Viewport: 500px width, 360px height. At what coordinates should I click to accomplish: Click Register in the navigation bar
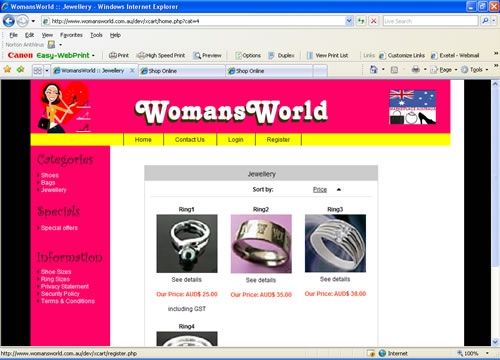(x=278, y=140)
